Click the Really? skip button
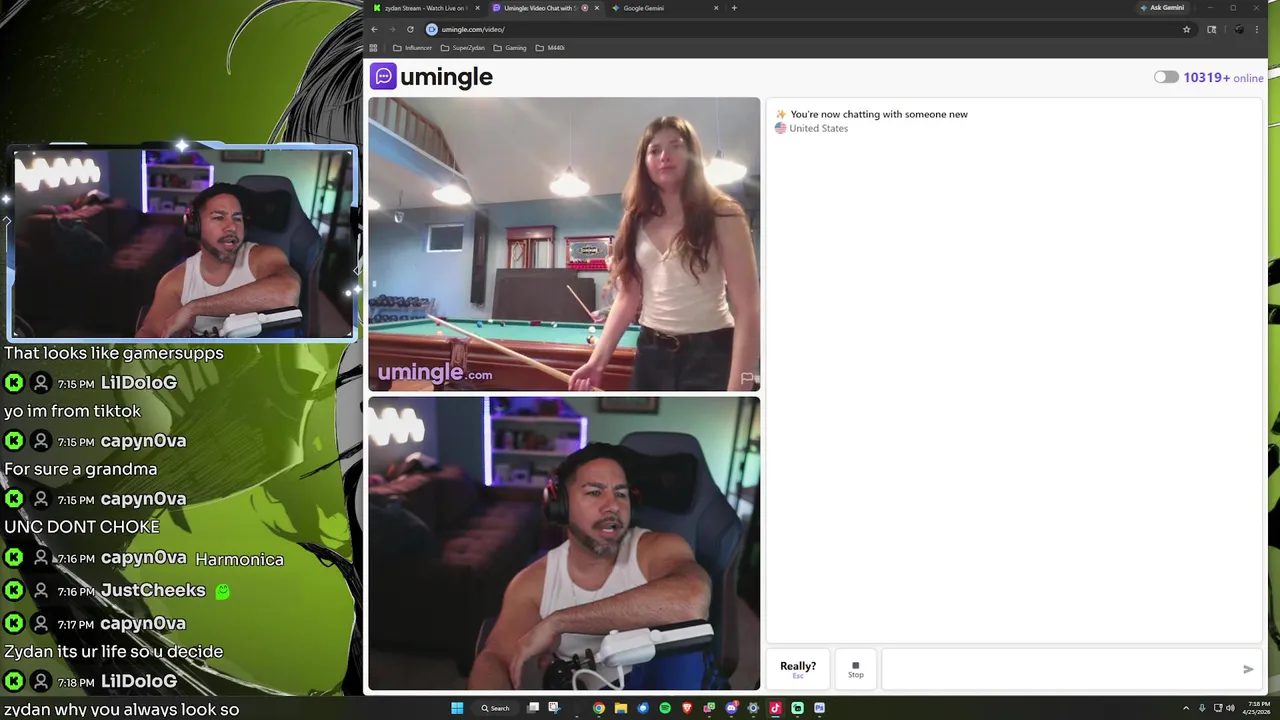This screenshot has height=720, width=1280. [798, 669]
